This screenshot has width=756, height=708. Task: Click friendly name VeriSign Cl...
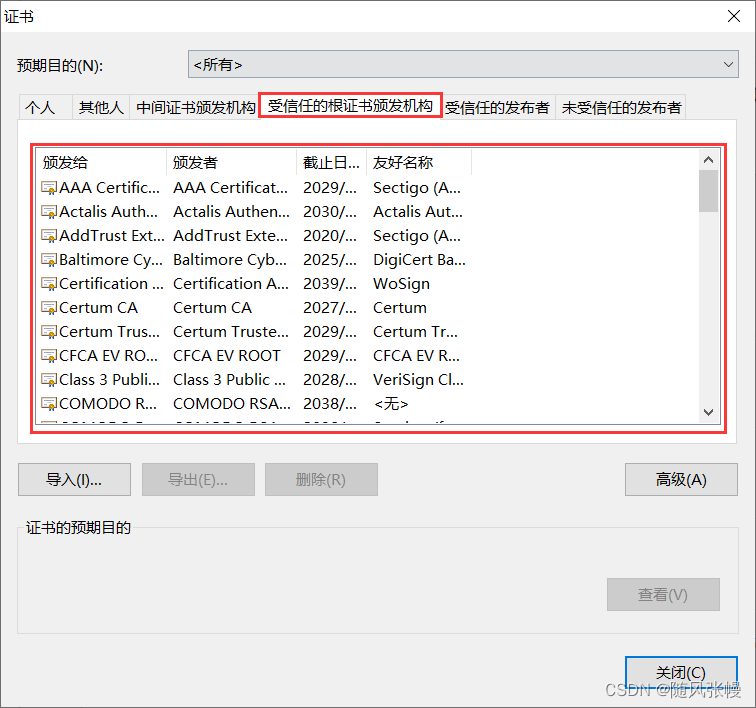pyautogui.click(x=418, y=380)
